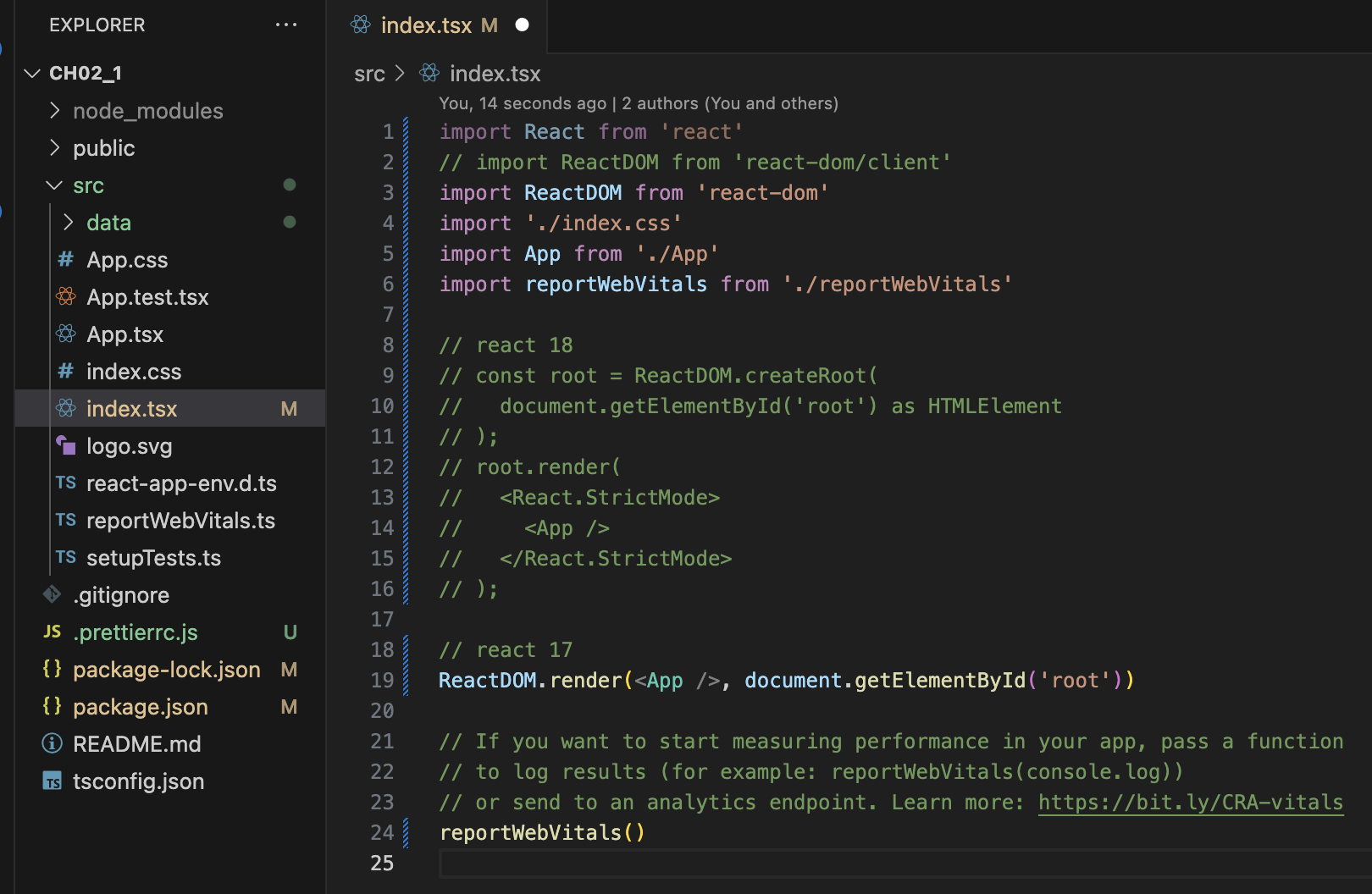Click index.tsx breadcrumb segment
Image resolution: width=1372 pixels, height=894 pixels.
(x=495, y=74)
